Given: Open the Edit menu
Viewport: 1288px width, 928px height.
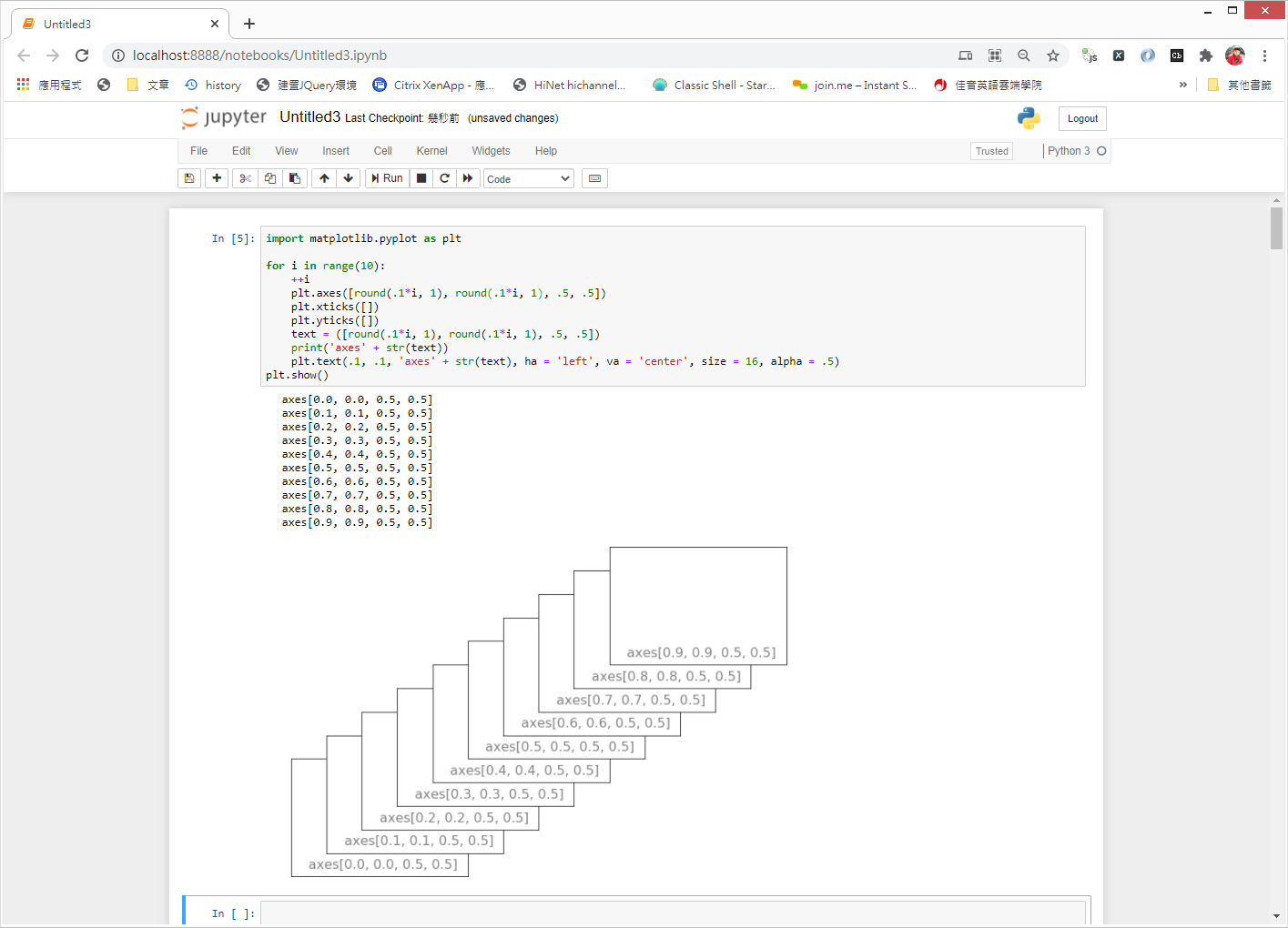Looking at the screenshot, I should point(241,151).
